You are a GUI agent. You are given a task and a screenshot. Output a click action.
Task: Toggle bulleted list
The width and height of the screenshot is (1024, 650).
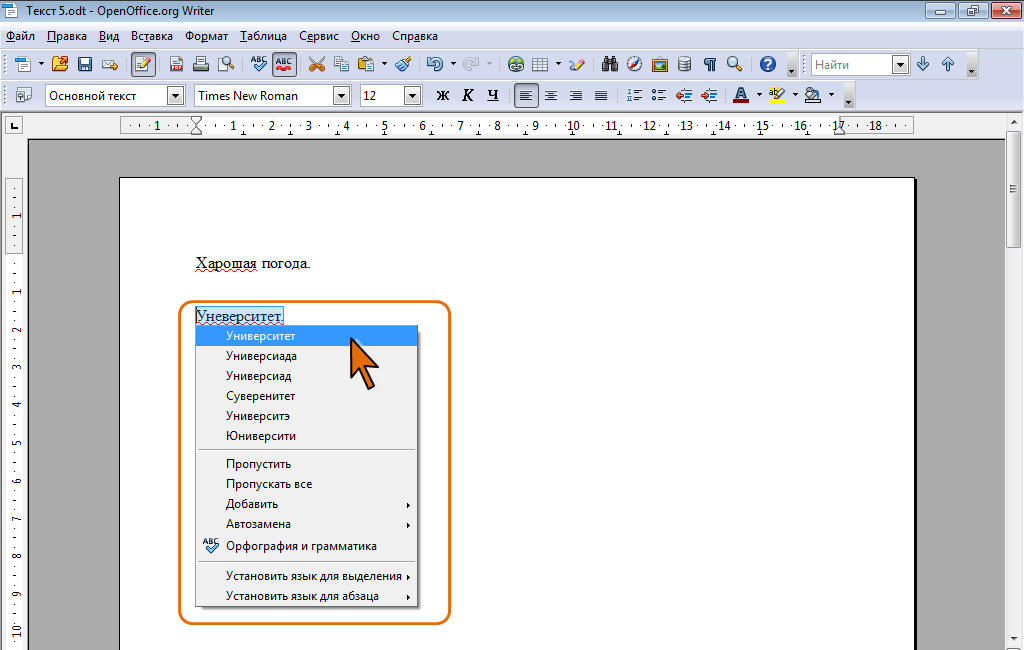pos(659,95)
